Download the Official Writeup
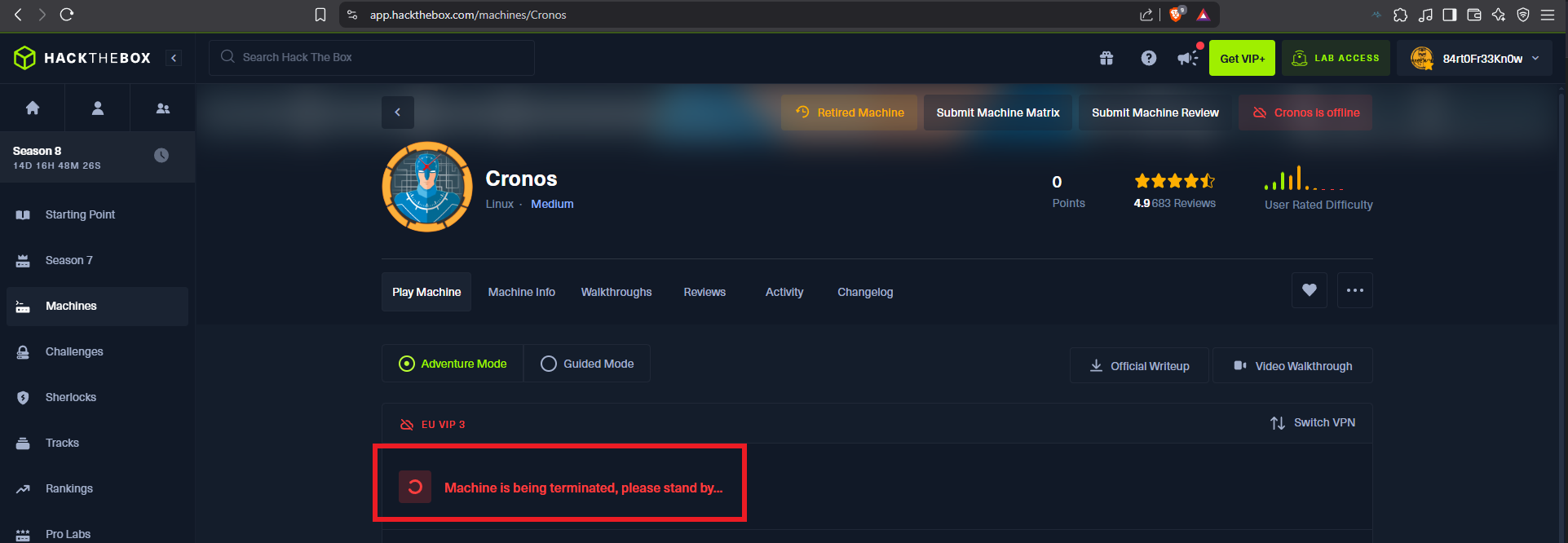 pyautogui.click(x=1140, y=366)
